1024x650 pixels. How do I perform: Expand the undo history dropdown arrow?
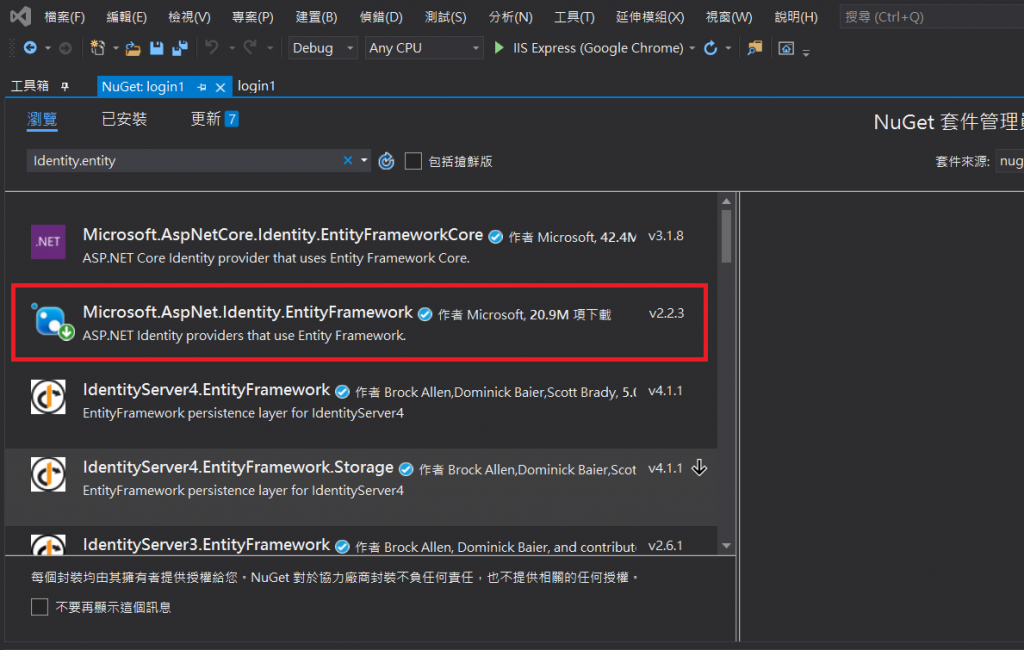tap(232, 48)
